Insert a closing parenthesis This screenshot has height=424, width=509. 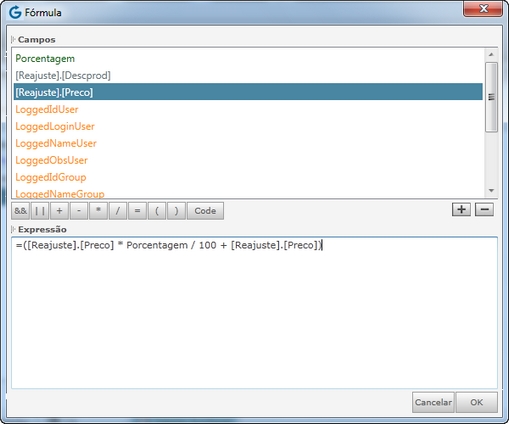(x=176, y=211)
